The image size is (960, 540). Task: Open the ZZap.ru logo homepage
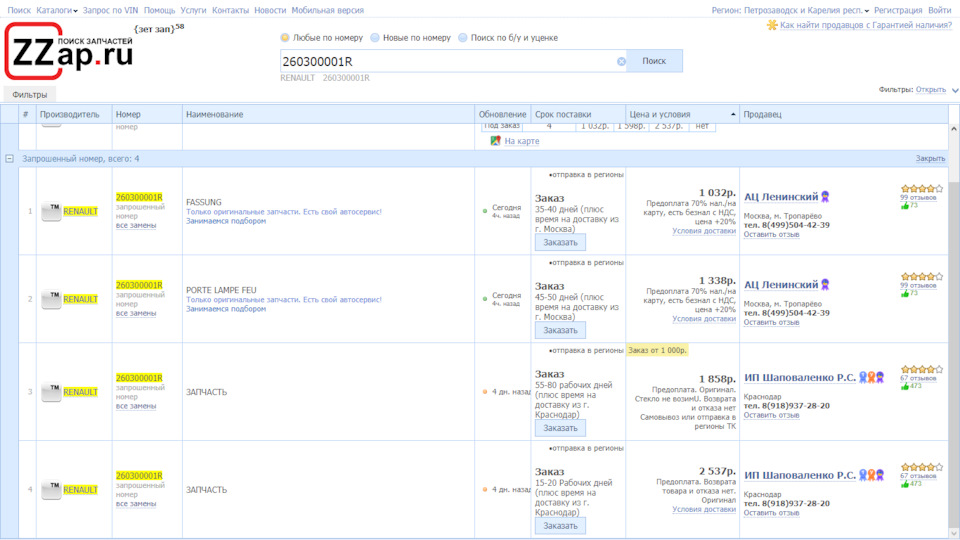pos(69,51)
